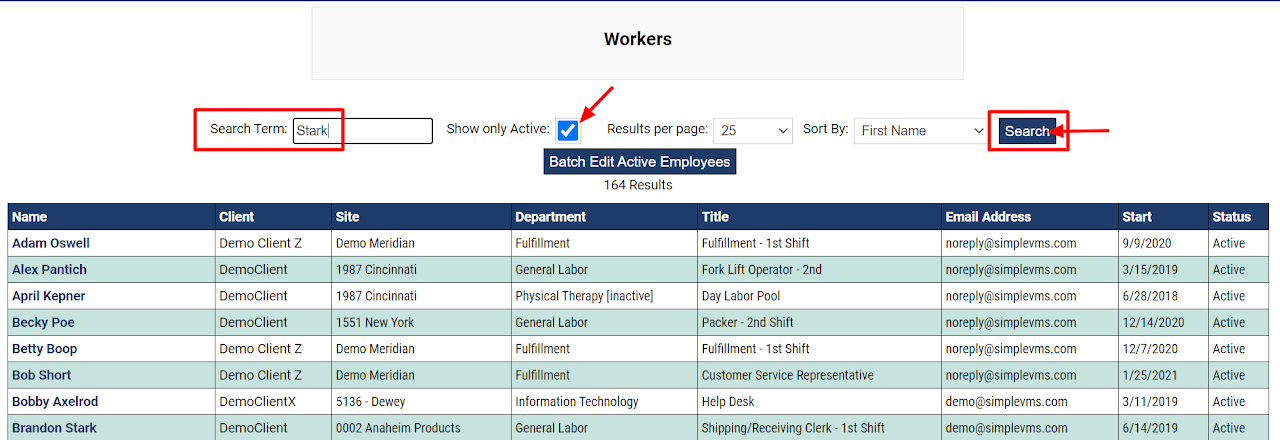Viewport: 1280px width, 440px height.
Task: Click the Client column header
Action: click(237, 217)
